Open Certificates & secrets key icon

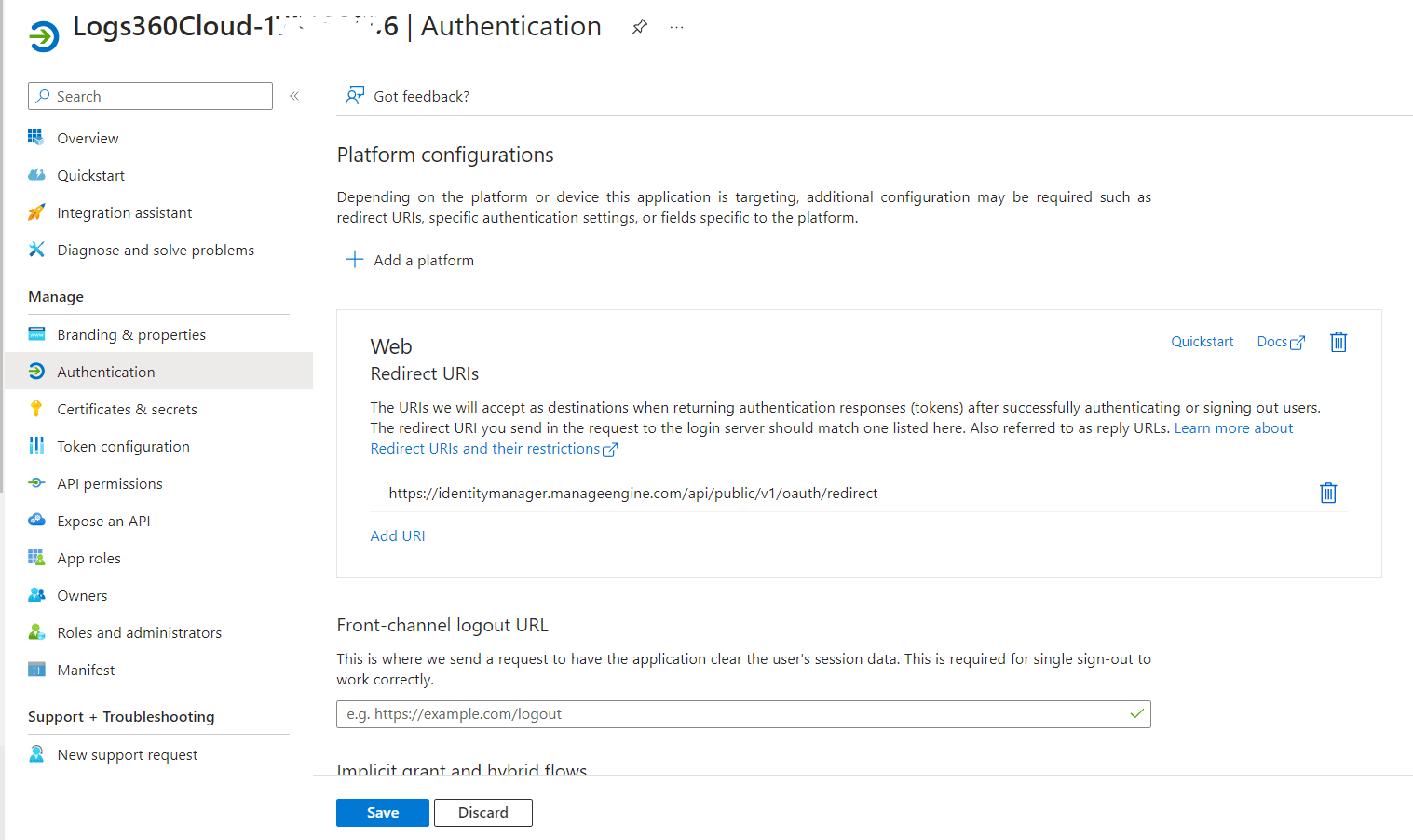coord(36,409)
